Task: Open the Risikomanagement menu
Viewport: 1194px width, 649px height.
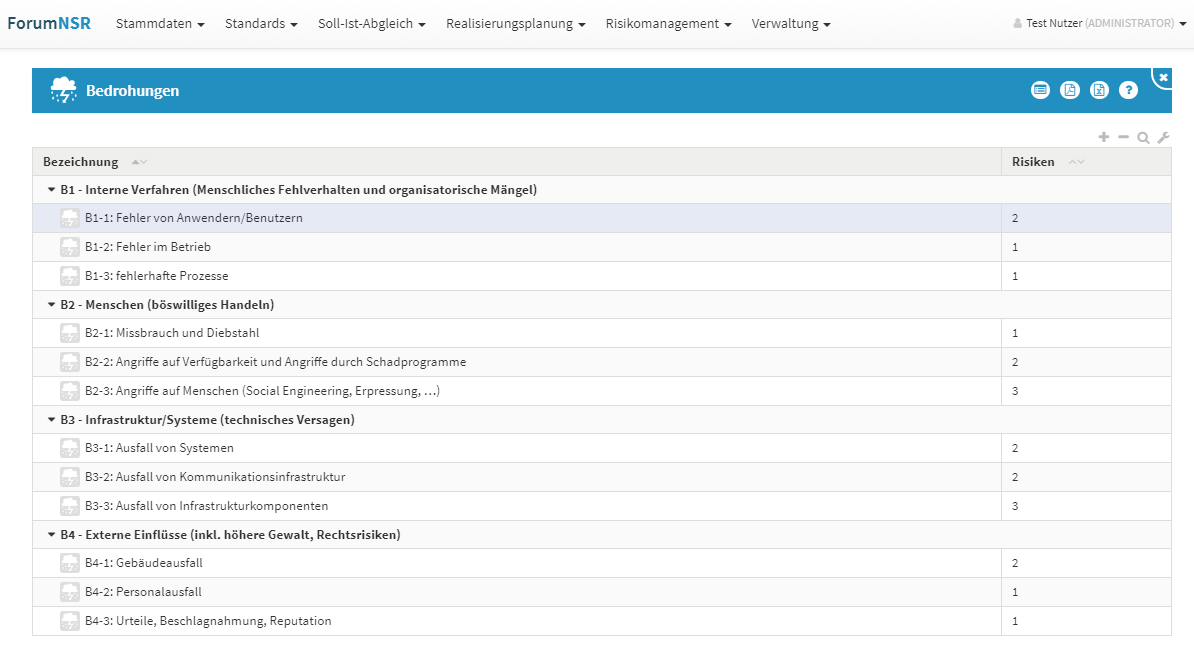Action: (x=667, y=23)
